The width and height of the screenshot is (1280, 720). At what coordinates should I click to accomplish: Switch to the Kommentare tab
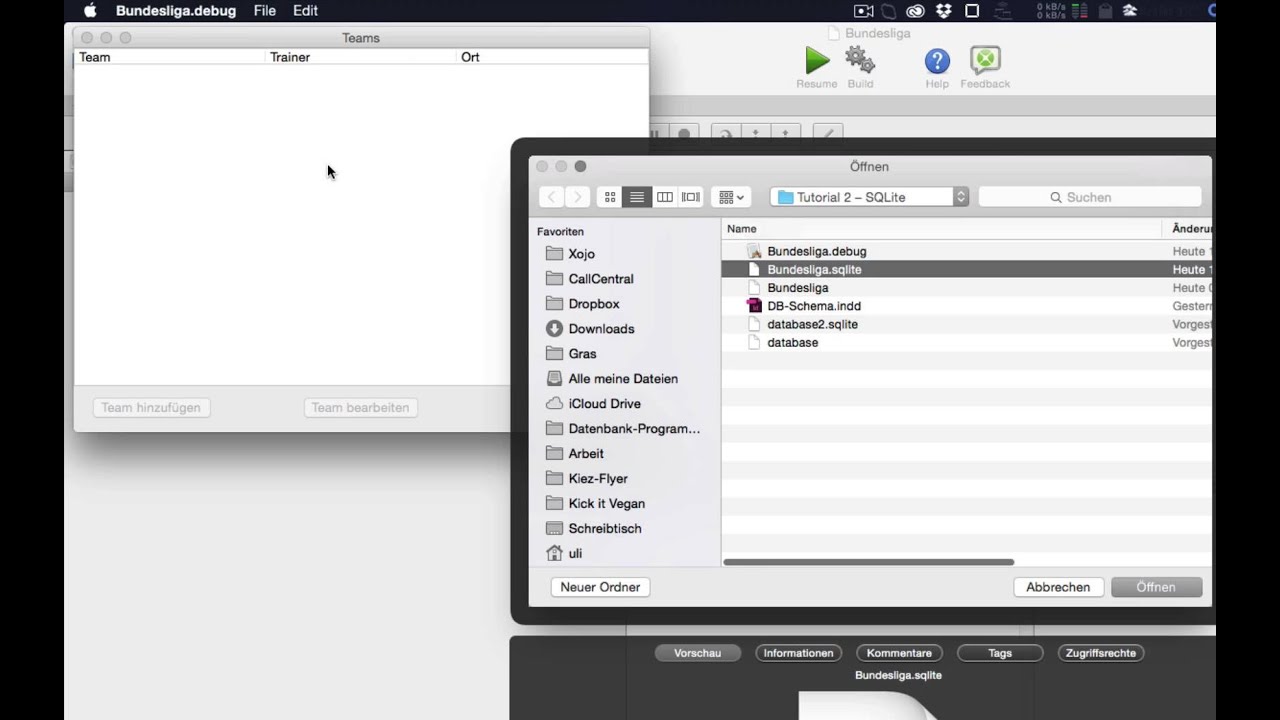click(x=899, y=653)
